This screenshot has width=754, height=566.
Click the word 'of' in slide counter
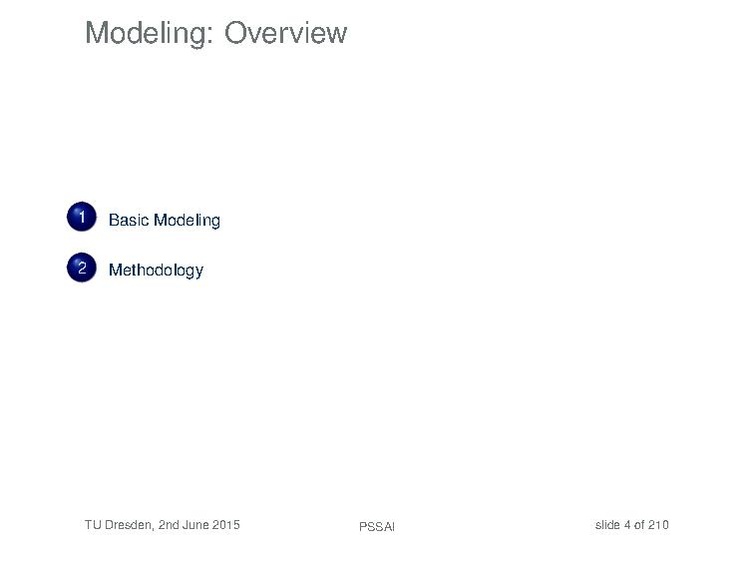pyautogui.click(x=639, y=525)
